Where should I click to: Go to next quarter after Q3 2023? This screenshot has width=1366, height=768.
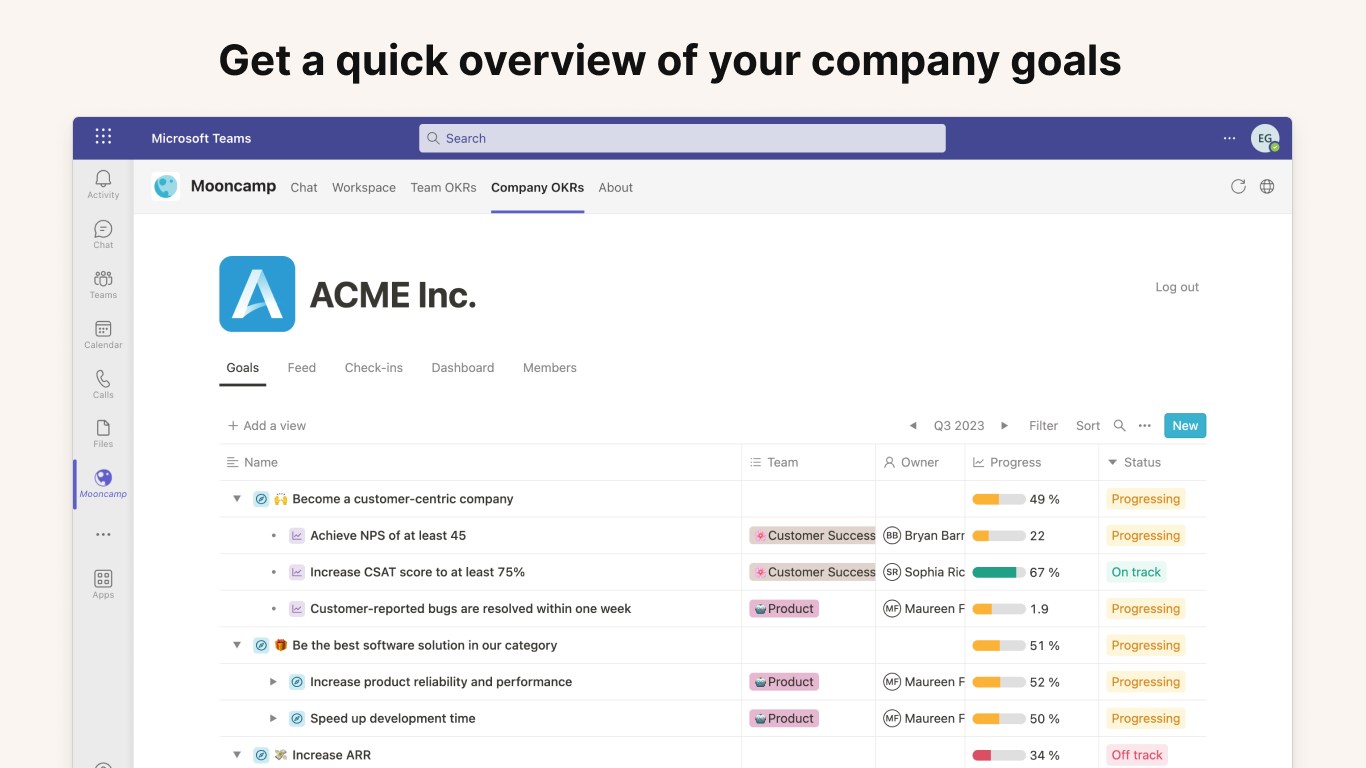1005,426
